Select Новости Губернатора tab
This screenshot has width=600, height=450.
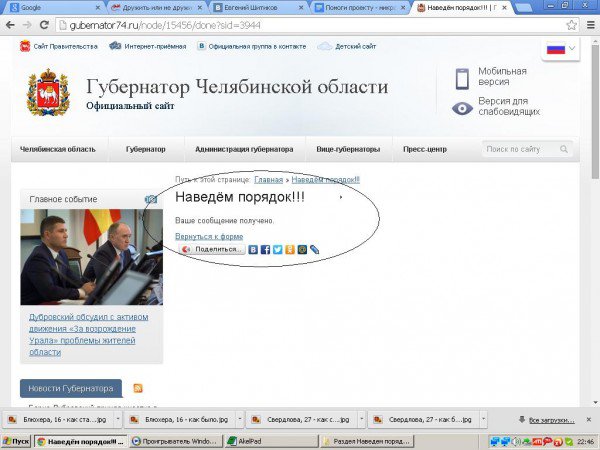pyautogui.click(x=71, y=388)
